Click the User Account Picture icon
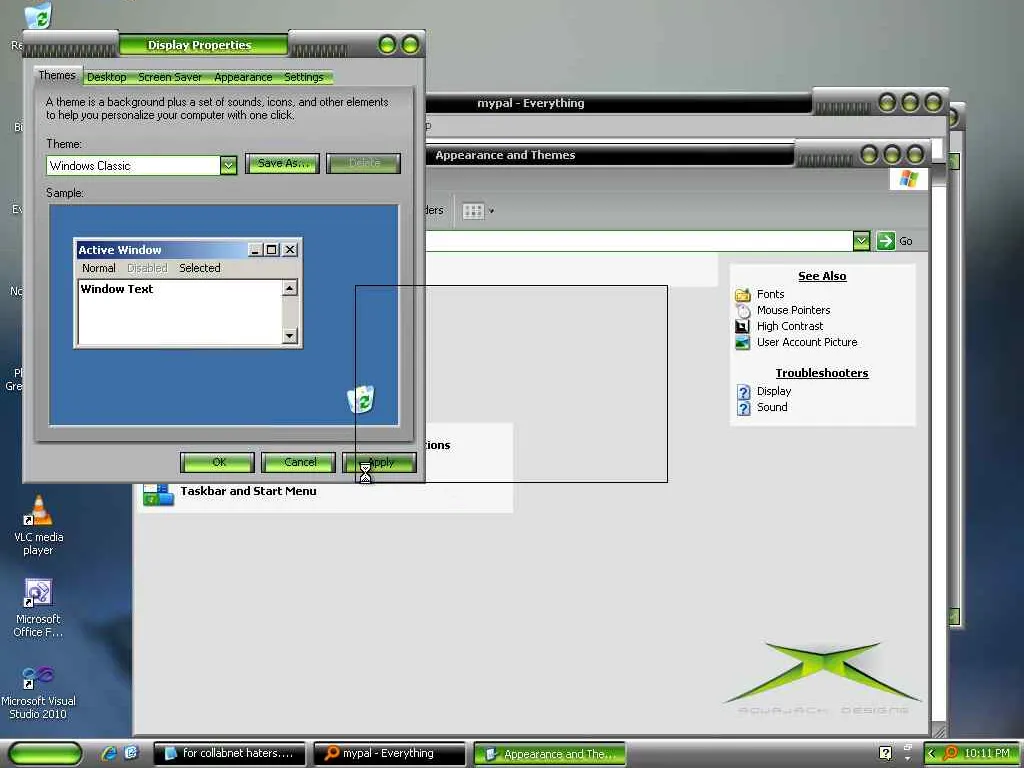The width and height of the screenshot is (1024, 768). tap(743, 342)
